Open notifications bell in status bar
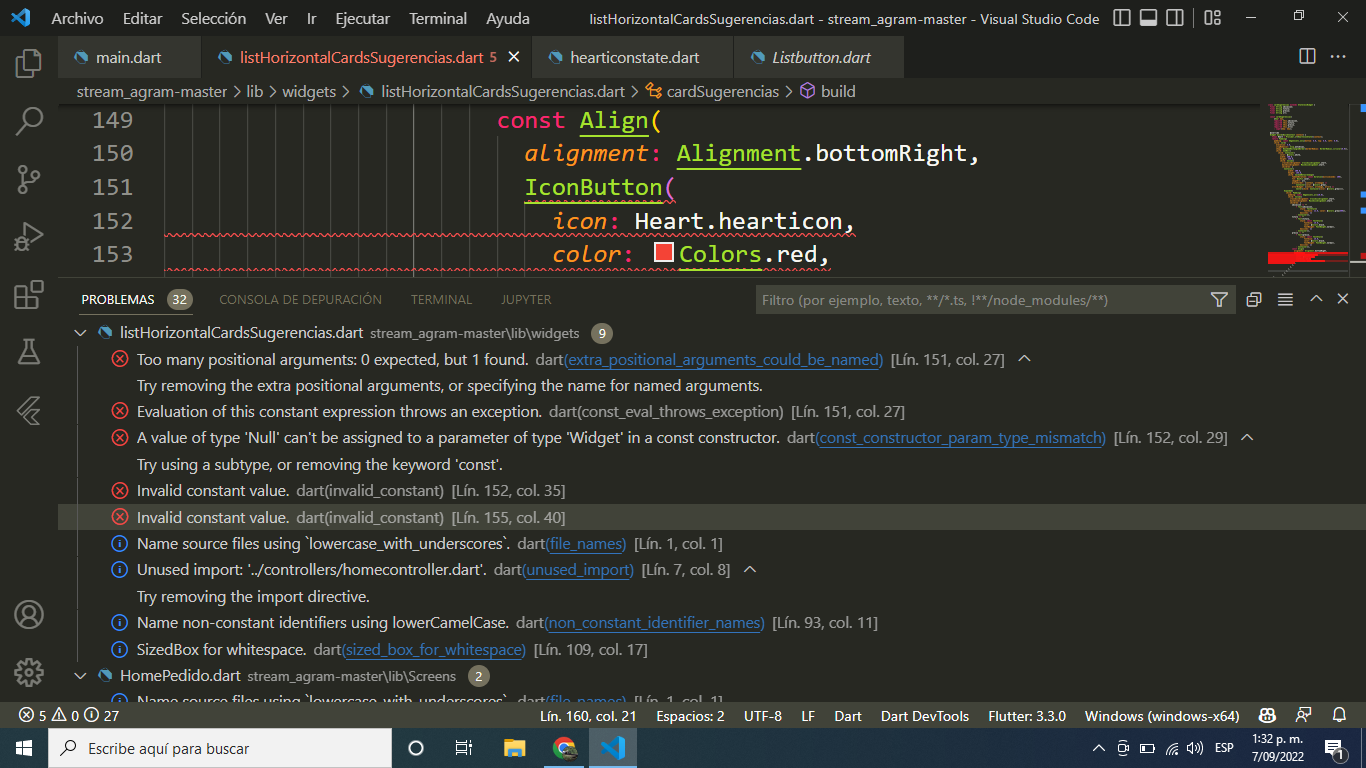This screenshot has height=768, width=1366. [1340, 716]
